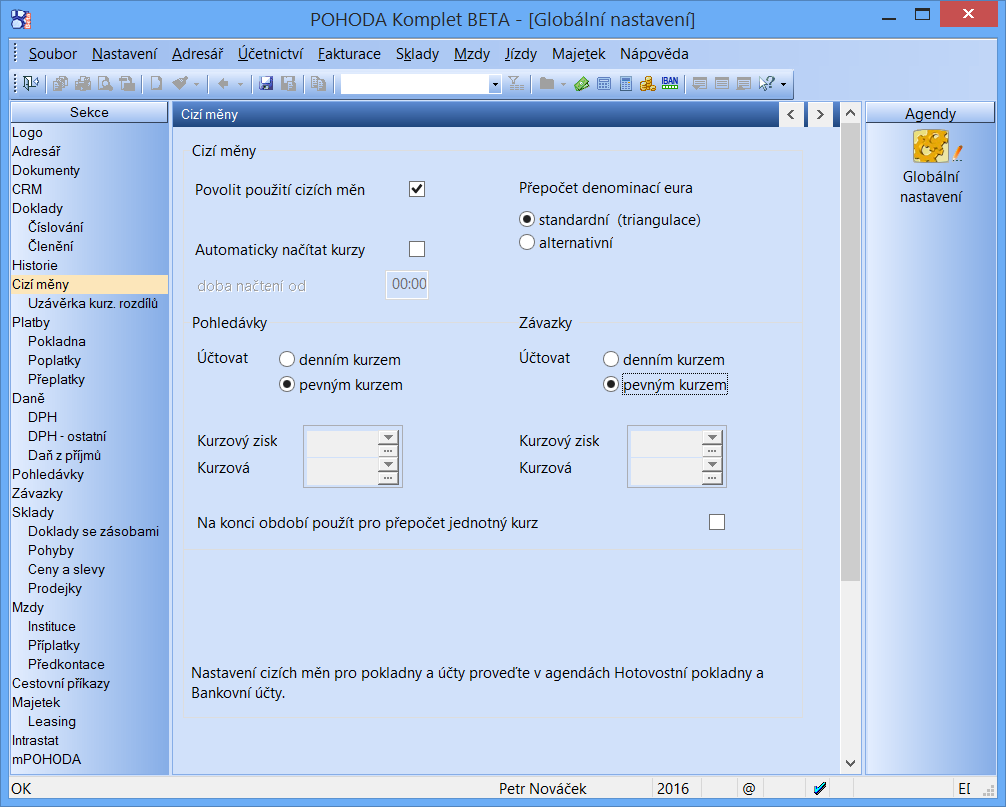Click the folder toolbar icon
Screen dimensions: 1006x807
pos(547,83)
